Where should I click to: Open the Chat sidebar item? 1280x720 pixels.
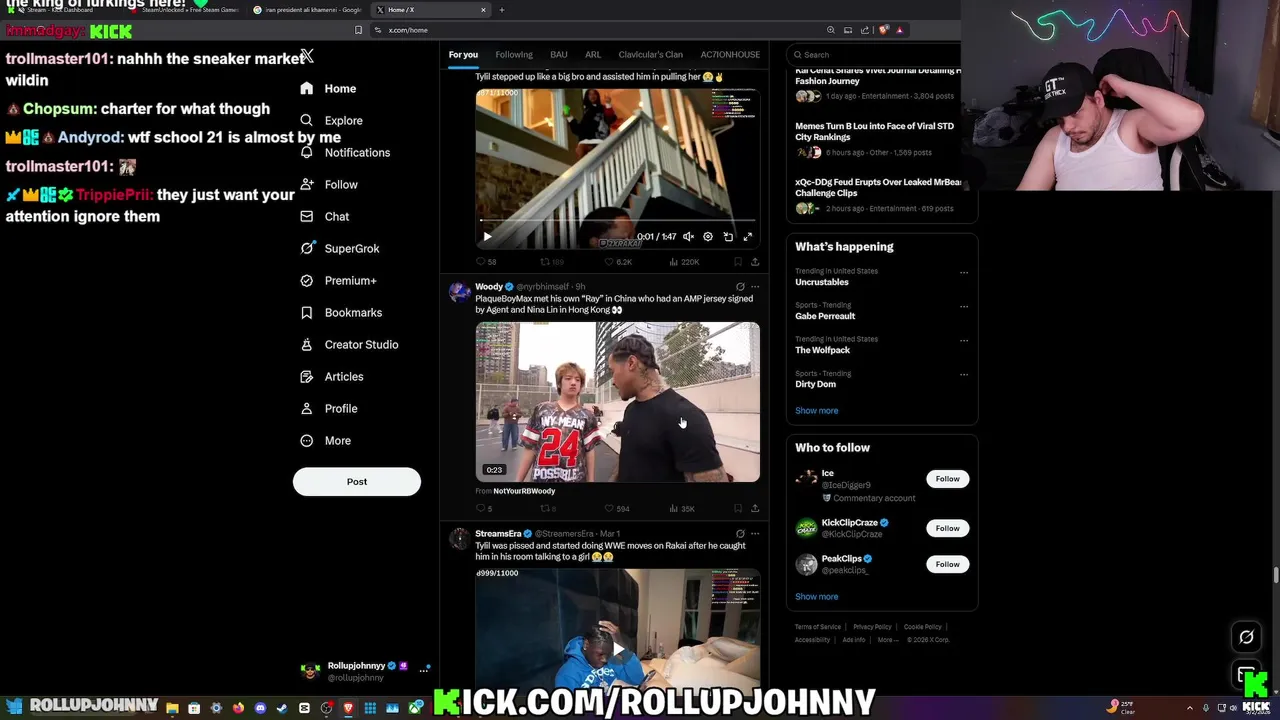(325, 216)
